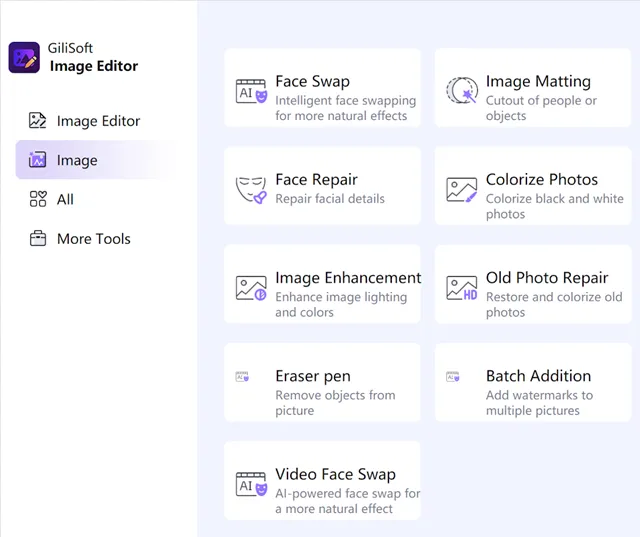Launch the Video Face Swap title

click(x=336, y=474)
